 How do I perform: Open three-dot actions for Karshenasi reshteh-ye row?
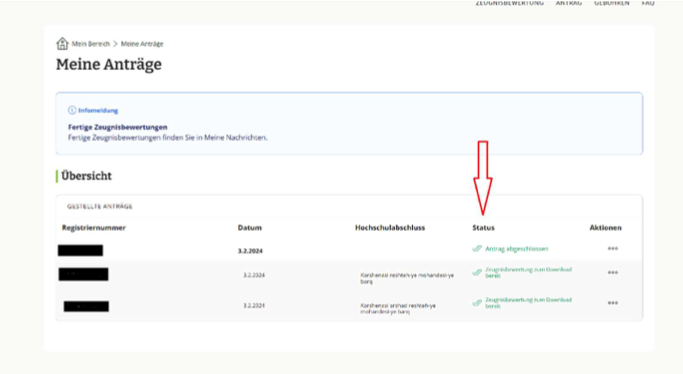pyautogui.click(x=613, y=273)
